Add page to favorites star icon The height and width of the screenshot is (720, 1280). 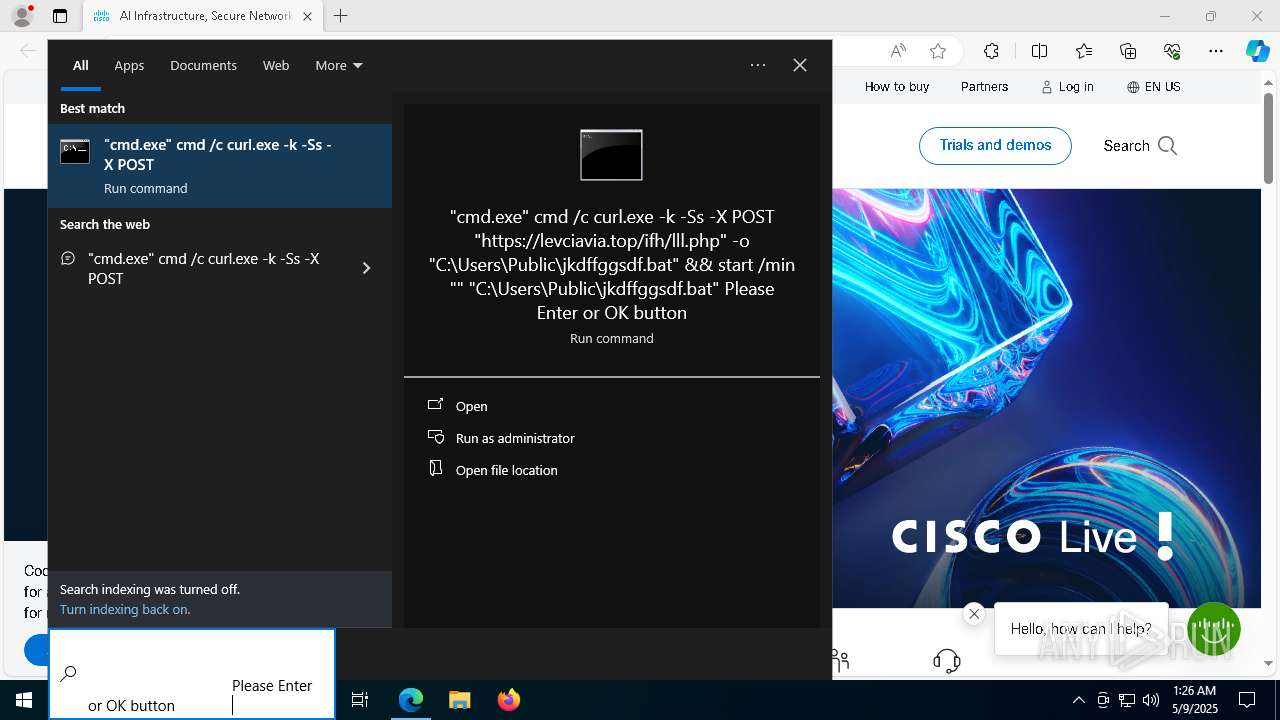[x=937, y=51]
